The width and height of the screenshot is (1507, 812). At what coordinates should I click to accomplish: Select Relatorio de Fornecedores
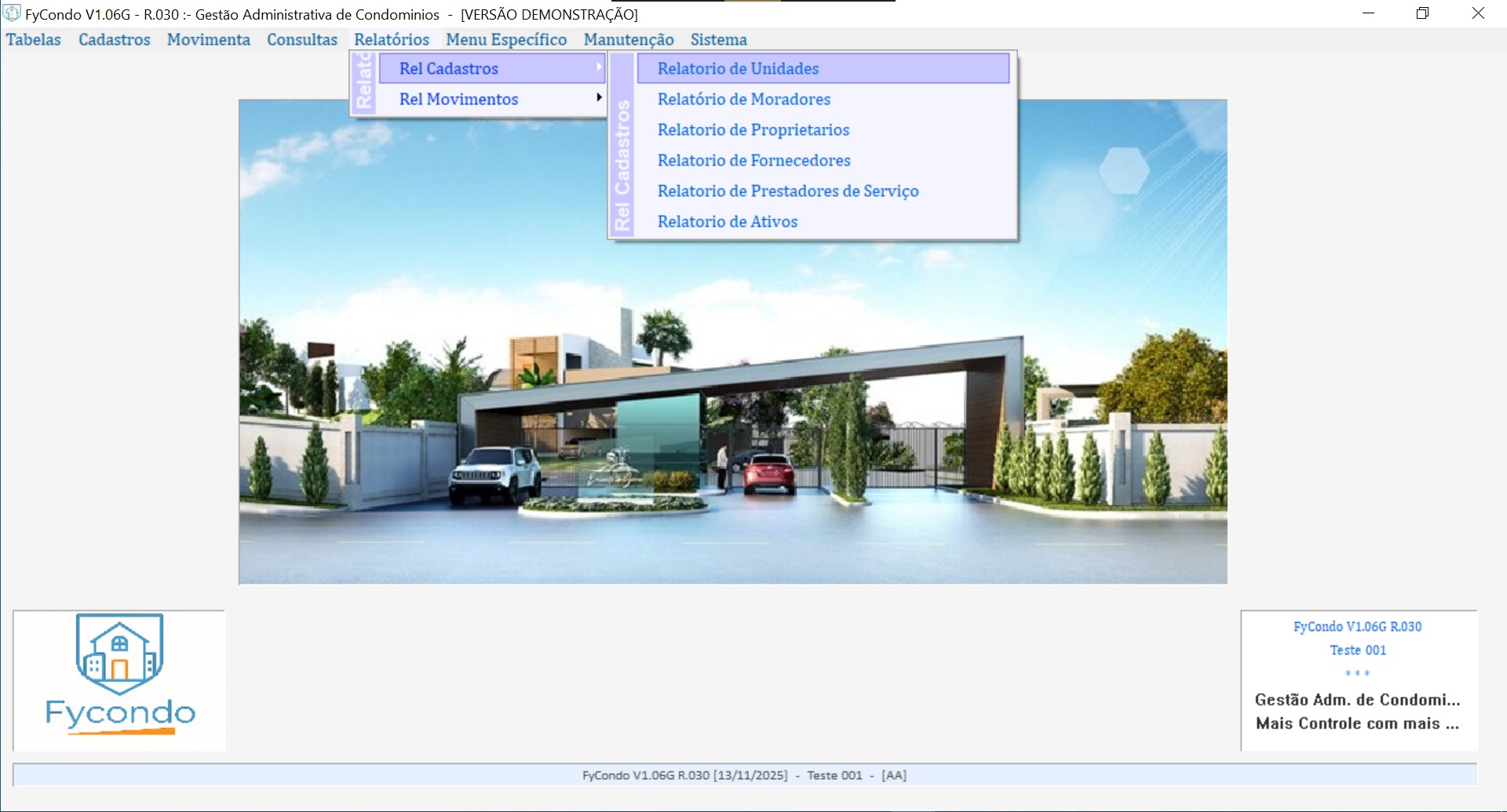pos(753,160)
